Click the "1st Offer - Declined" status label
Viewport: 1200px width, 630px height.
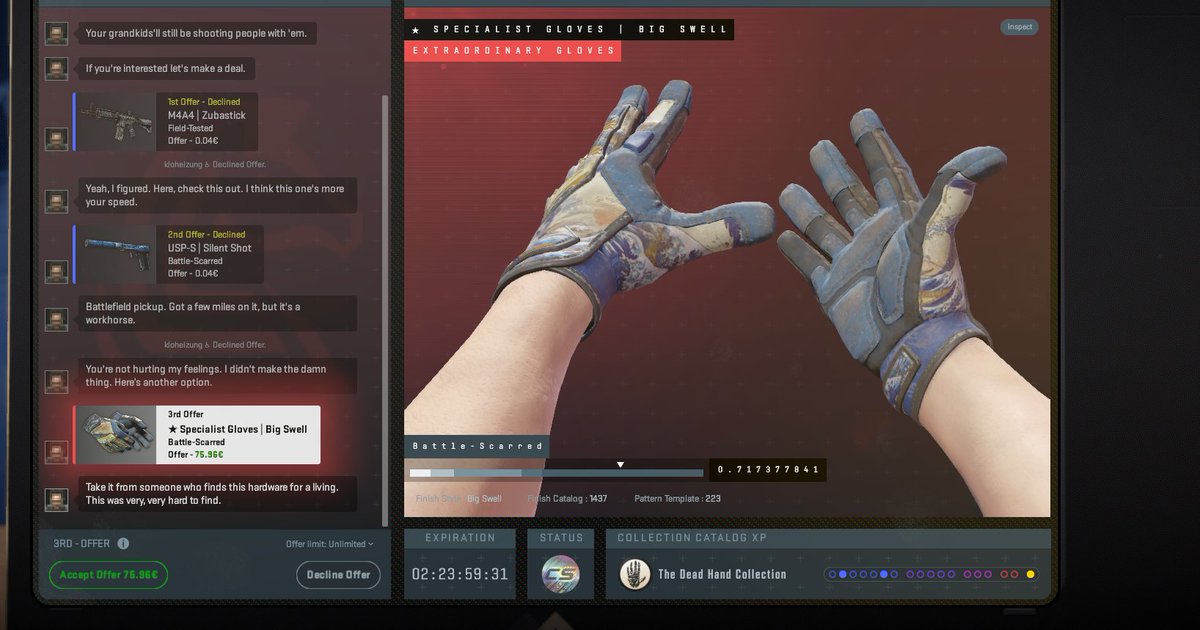(x=204, y=102)
